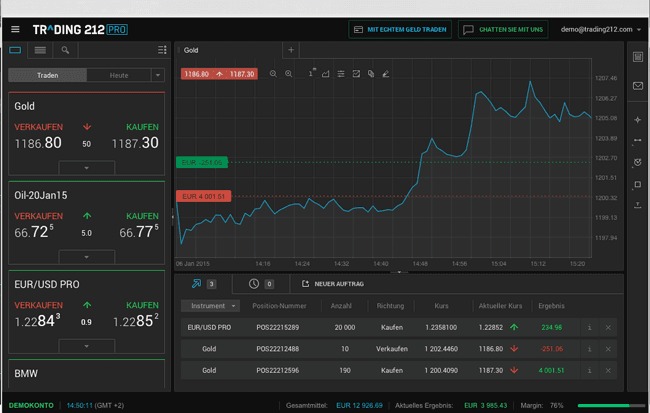Buy Gold at 1187.30
Screen dimensions: 650x413
click(136, 136)
